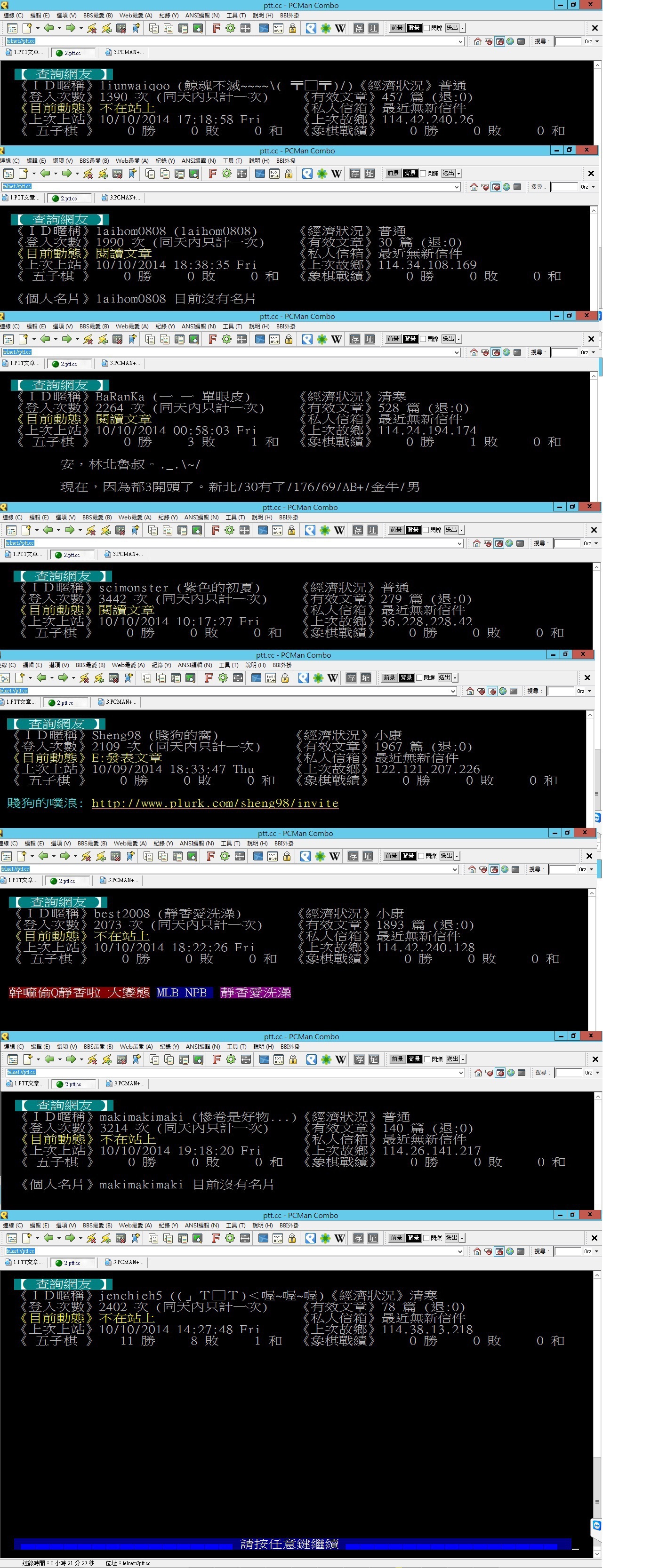The height and width of the screenshot is (1568, 659).
Task: Expand address bar dropdown in Sheng98 window
Action: coord(453,692)
